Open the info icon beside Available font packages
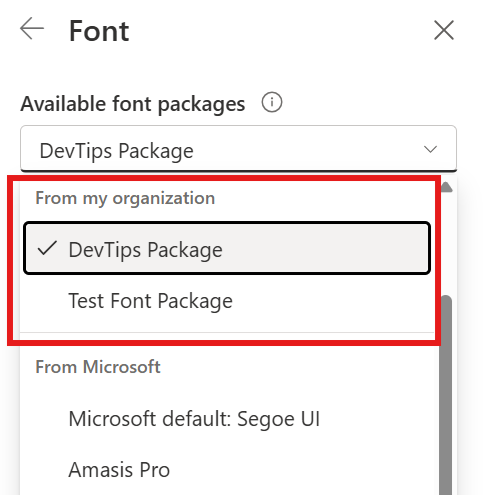483x495 pixels. (x=272, y=102)
